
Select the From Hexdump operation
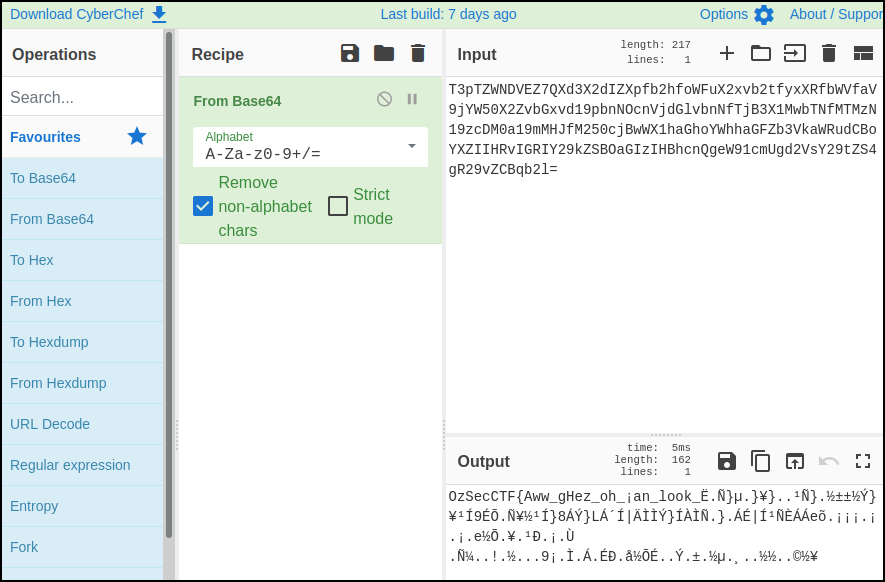[x=82, y=383]
